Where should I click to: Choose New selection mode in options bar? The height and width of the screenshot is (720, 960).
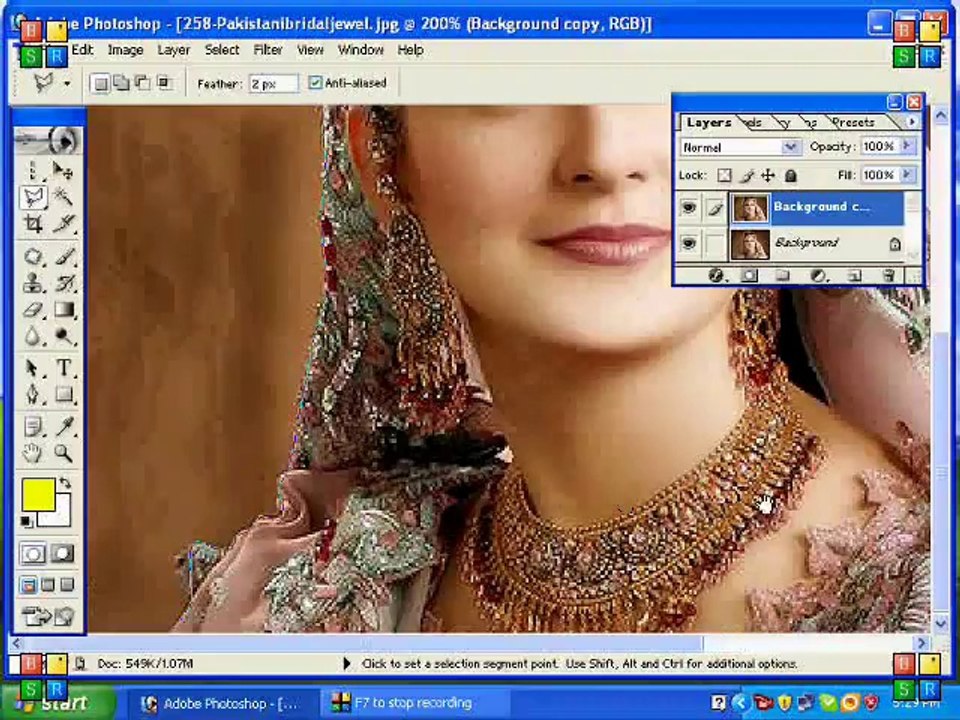pos(101,83)
